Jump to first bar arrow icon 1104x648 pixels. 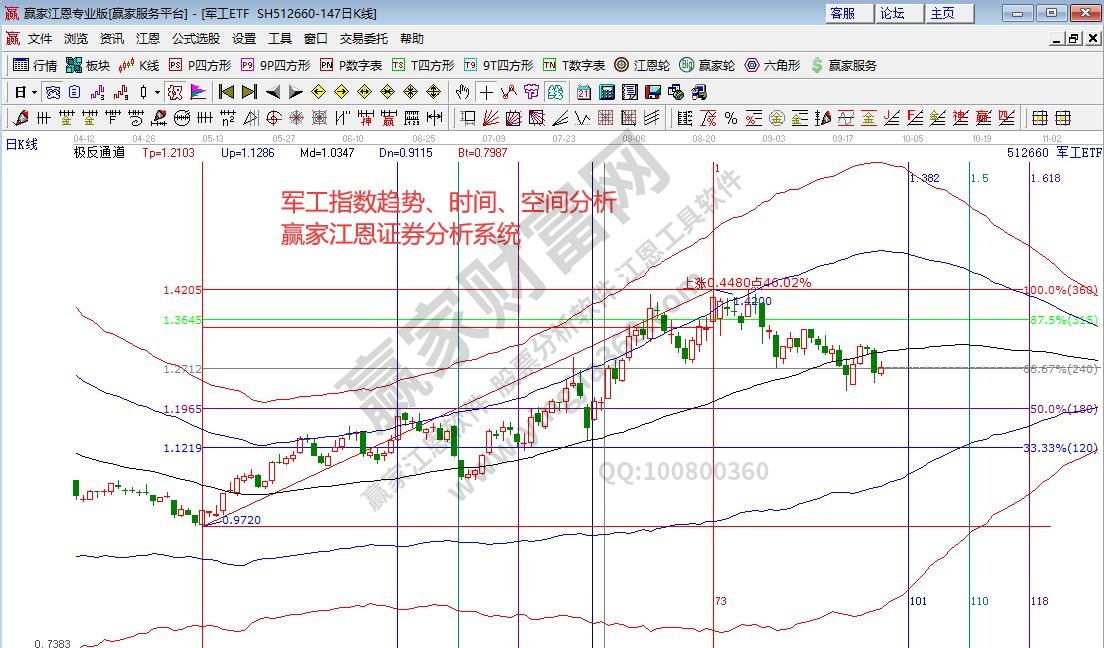(227, 92)
